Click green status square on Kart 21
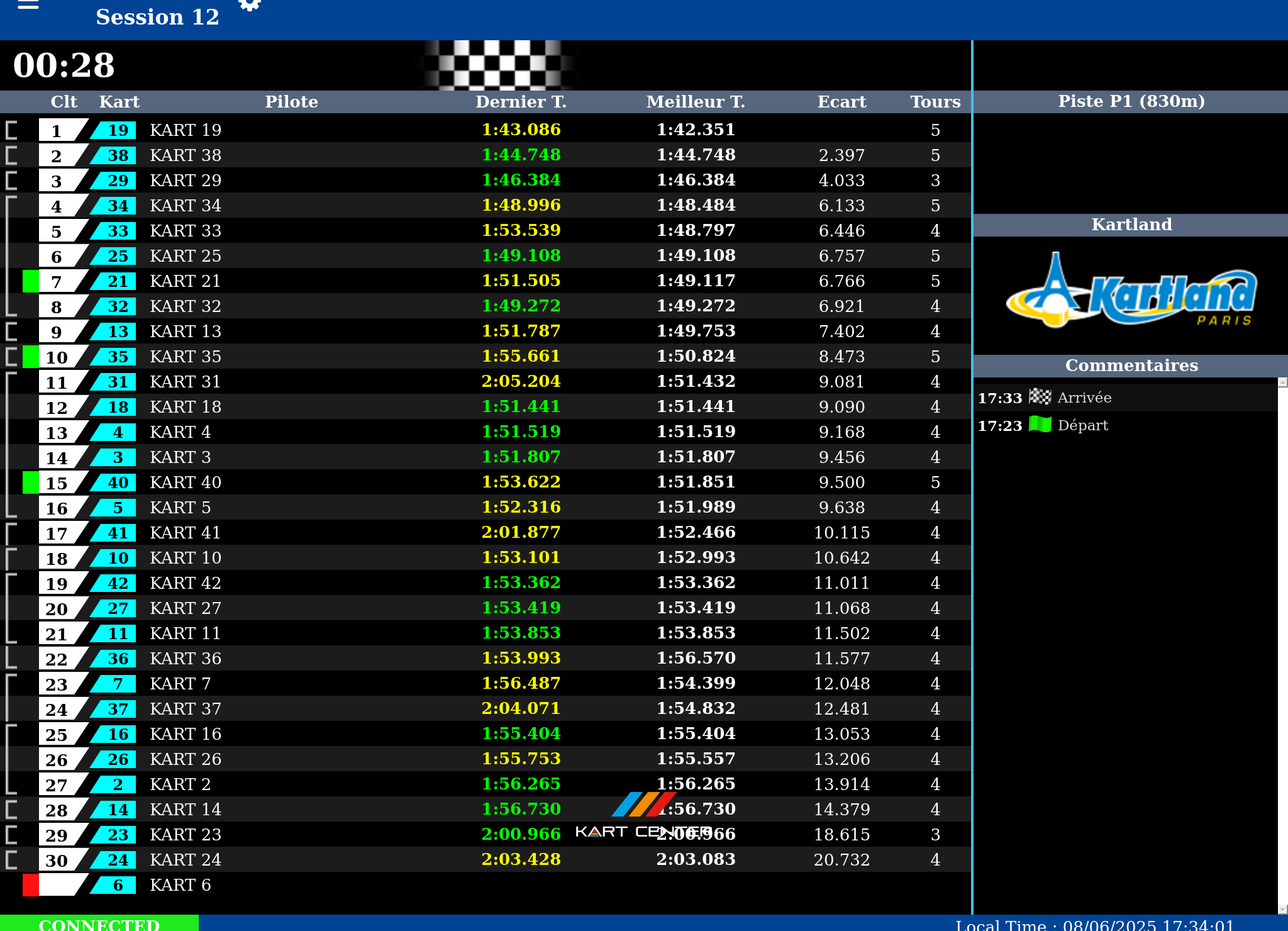 point(30,281)
